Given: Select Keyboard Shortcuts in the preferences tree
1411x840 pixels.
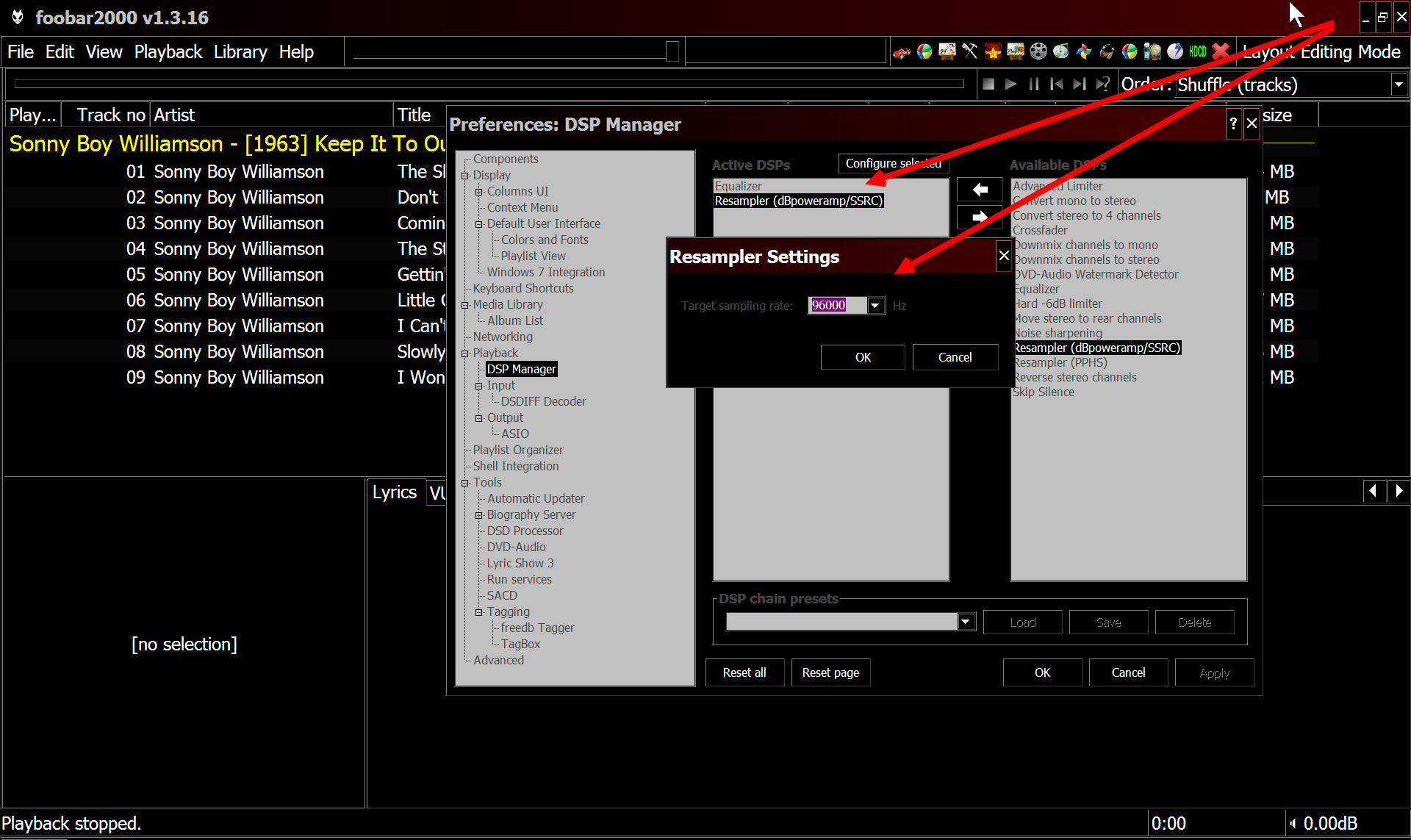Looking at the screenshot, I should point(523,288).
